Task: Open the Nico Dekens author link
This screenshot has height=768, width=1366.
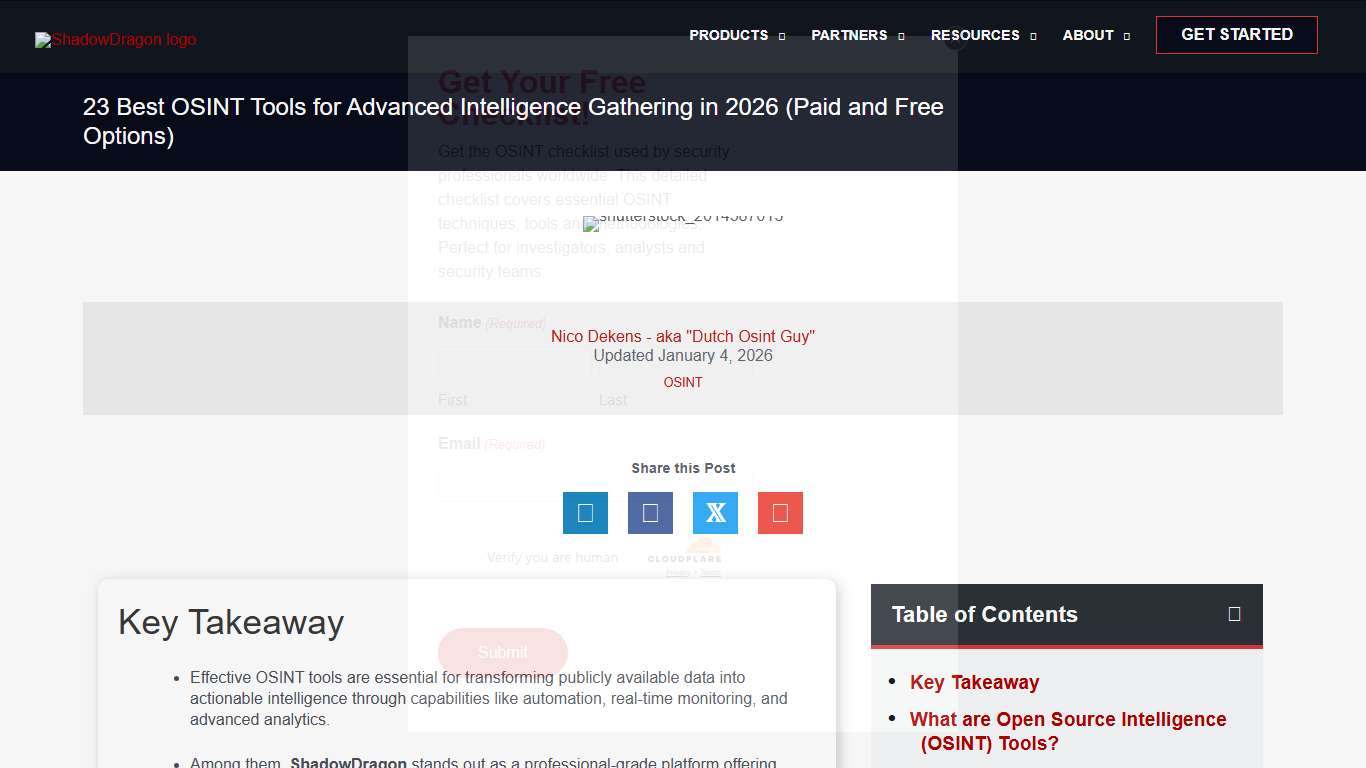Action: click(x=683, y=336)
